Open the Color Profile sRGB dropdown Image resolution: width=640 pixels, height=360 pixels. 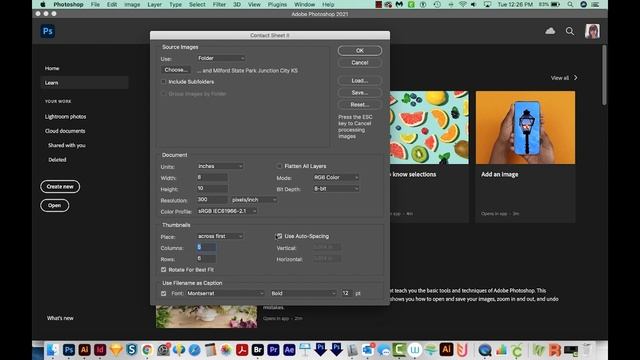(x=227, y=211)
